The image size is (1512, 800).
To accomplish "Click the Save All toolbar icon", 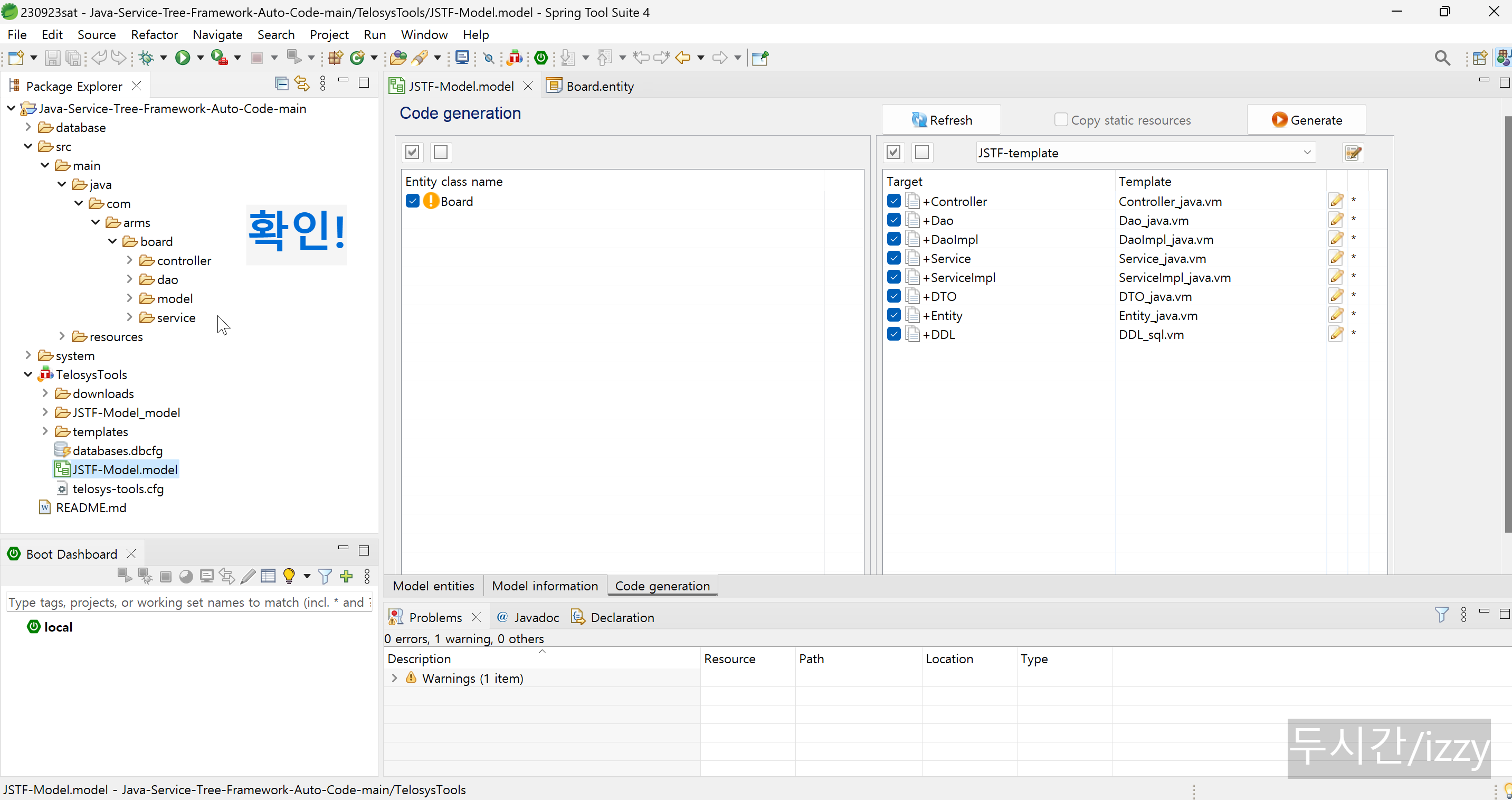I will 73,58.
